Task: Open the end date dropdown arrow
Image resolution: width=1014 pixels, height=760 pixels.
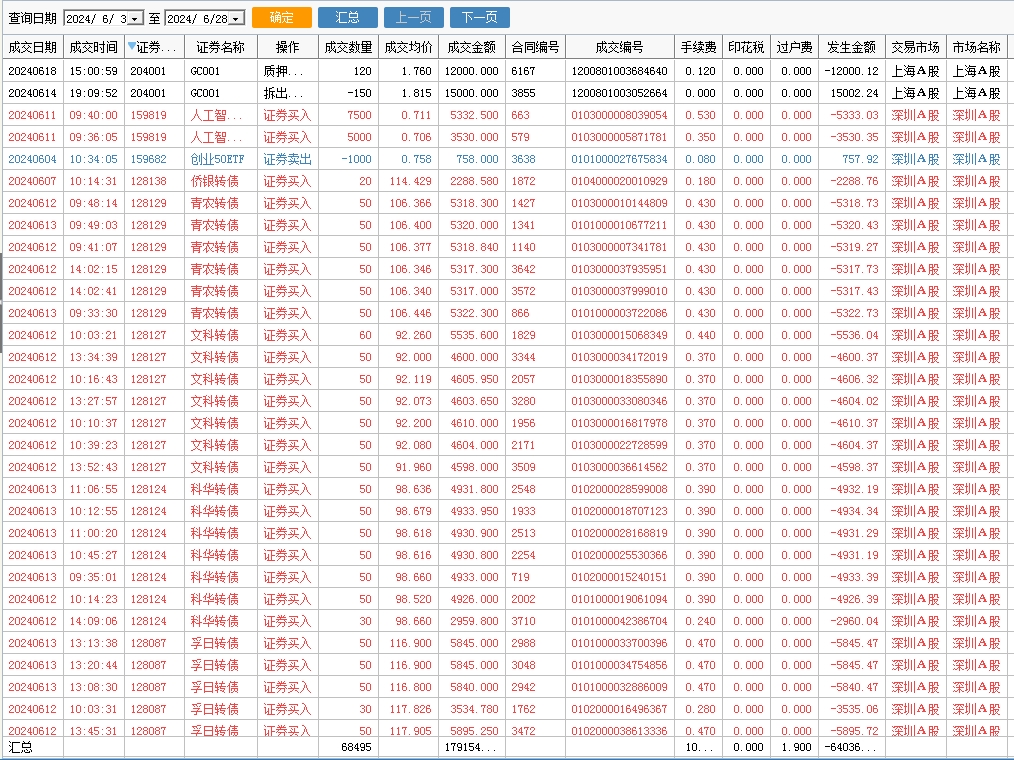Action: (236, 19)
